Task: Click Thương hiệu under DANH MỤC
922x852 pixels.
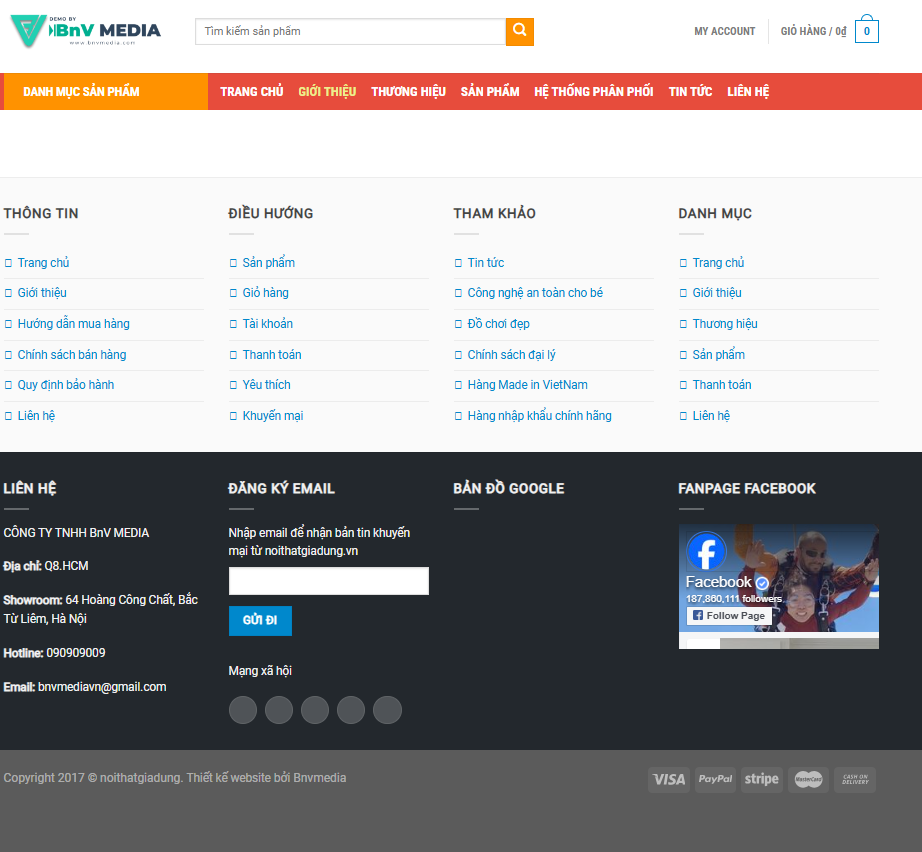Action: (x=725, y=323)
